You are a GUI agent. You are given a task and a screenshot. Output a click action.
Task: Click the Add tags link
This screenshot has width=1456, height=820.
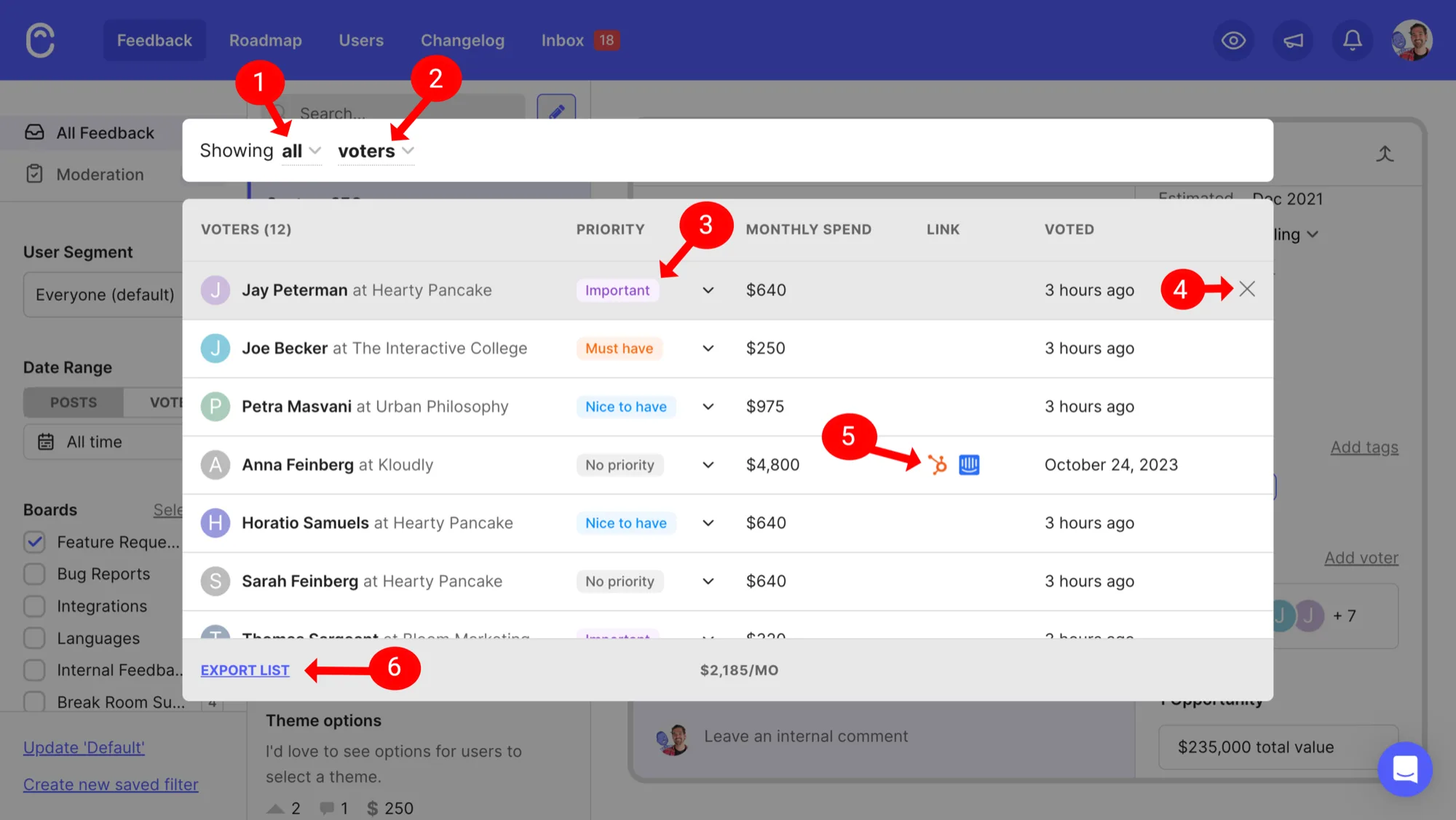1364,447
